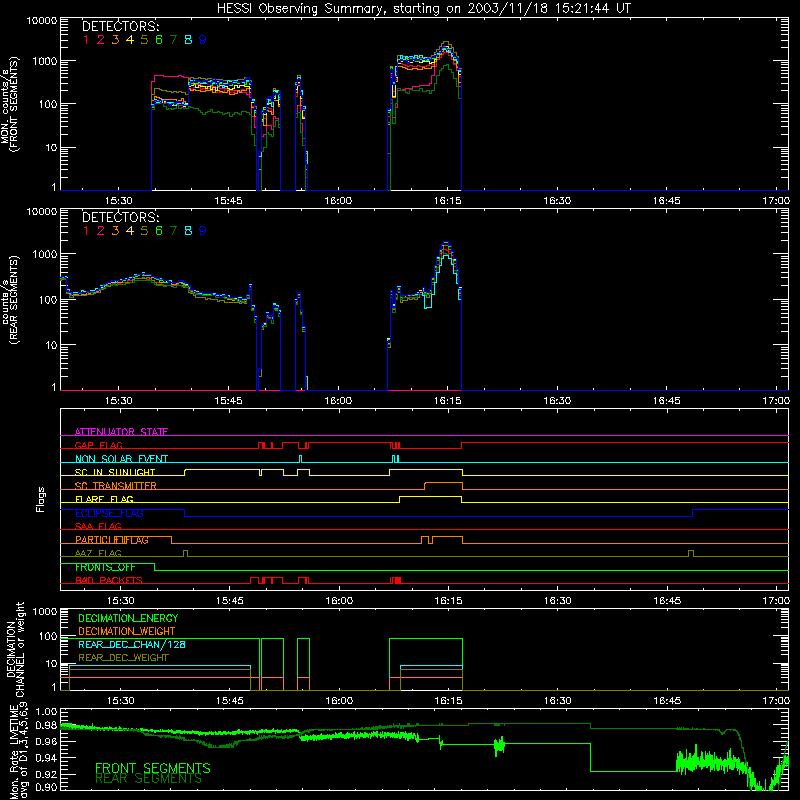Select blue detector 9 in rear segments legend

203,231
